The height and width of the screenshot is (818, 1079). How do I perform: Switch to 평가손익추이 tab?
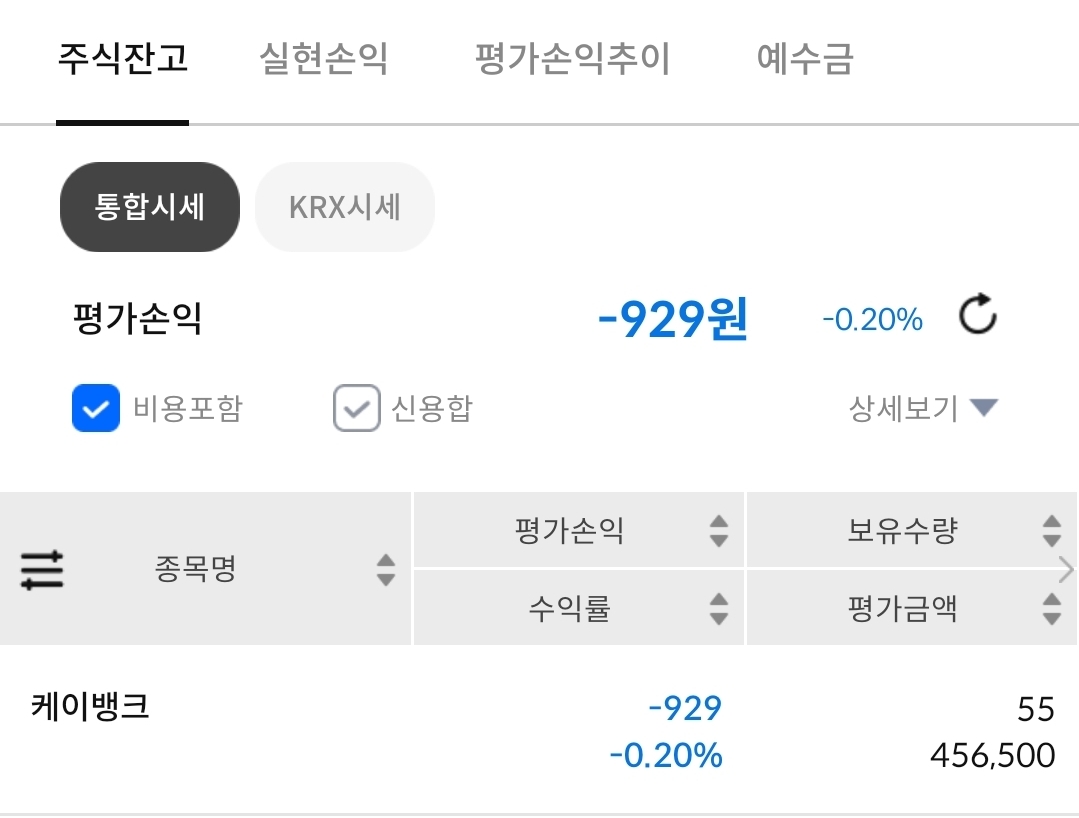click(x=572, y=60)
